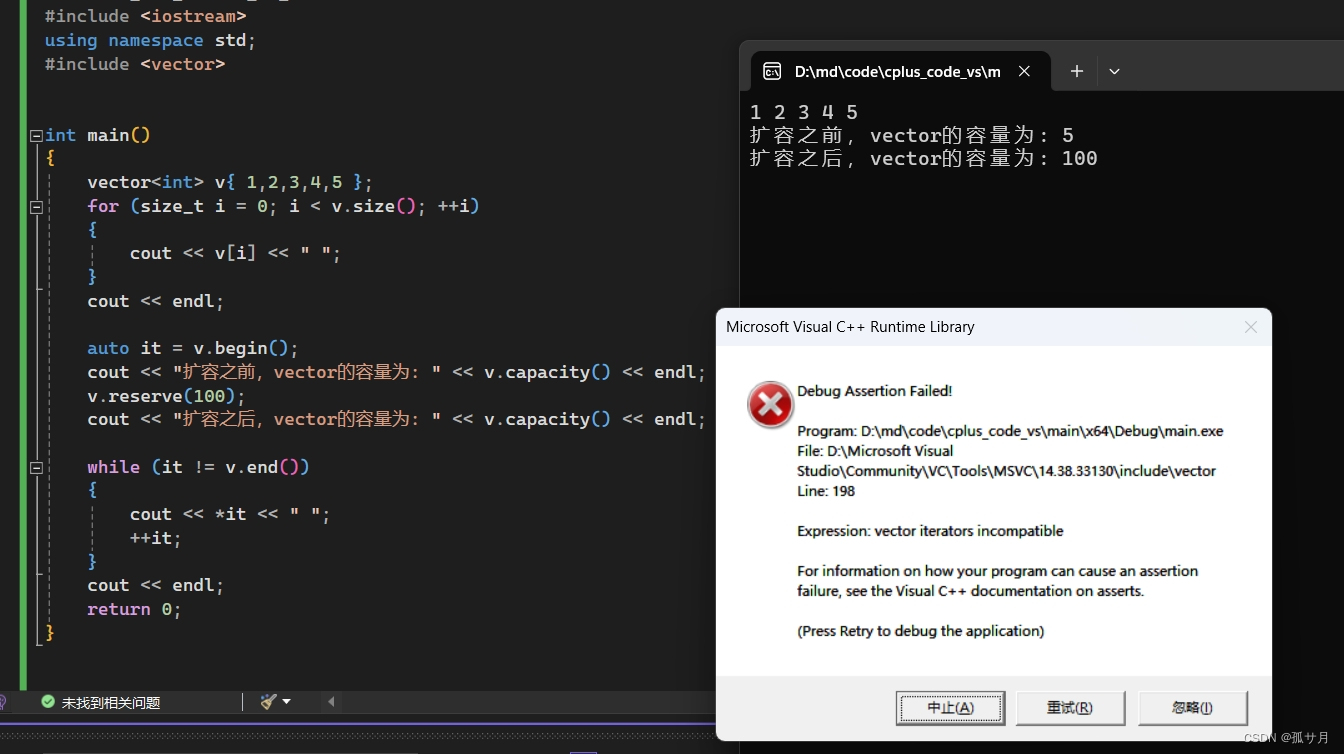Click console line '扩容之前, vector的容量为: 5'
Viewport: 1344px width, 754px height.
[x=911, y=135]
